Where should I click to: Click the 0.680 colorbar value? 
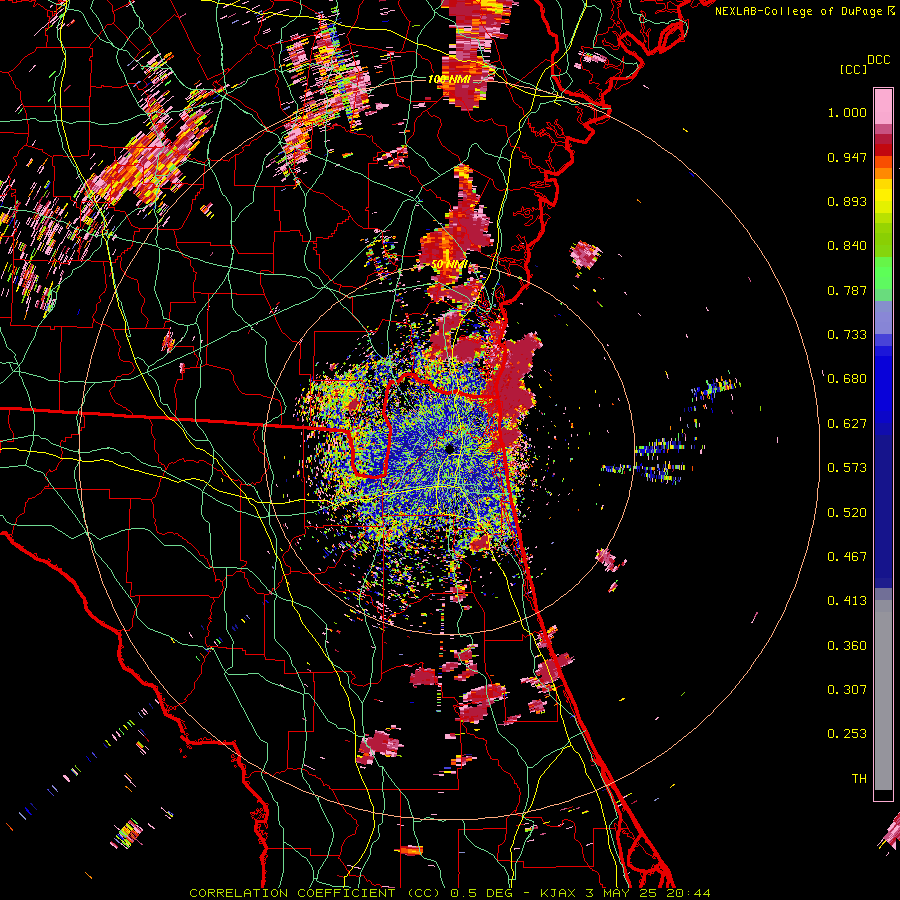[847, 379]
